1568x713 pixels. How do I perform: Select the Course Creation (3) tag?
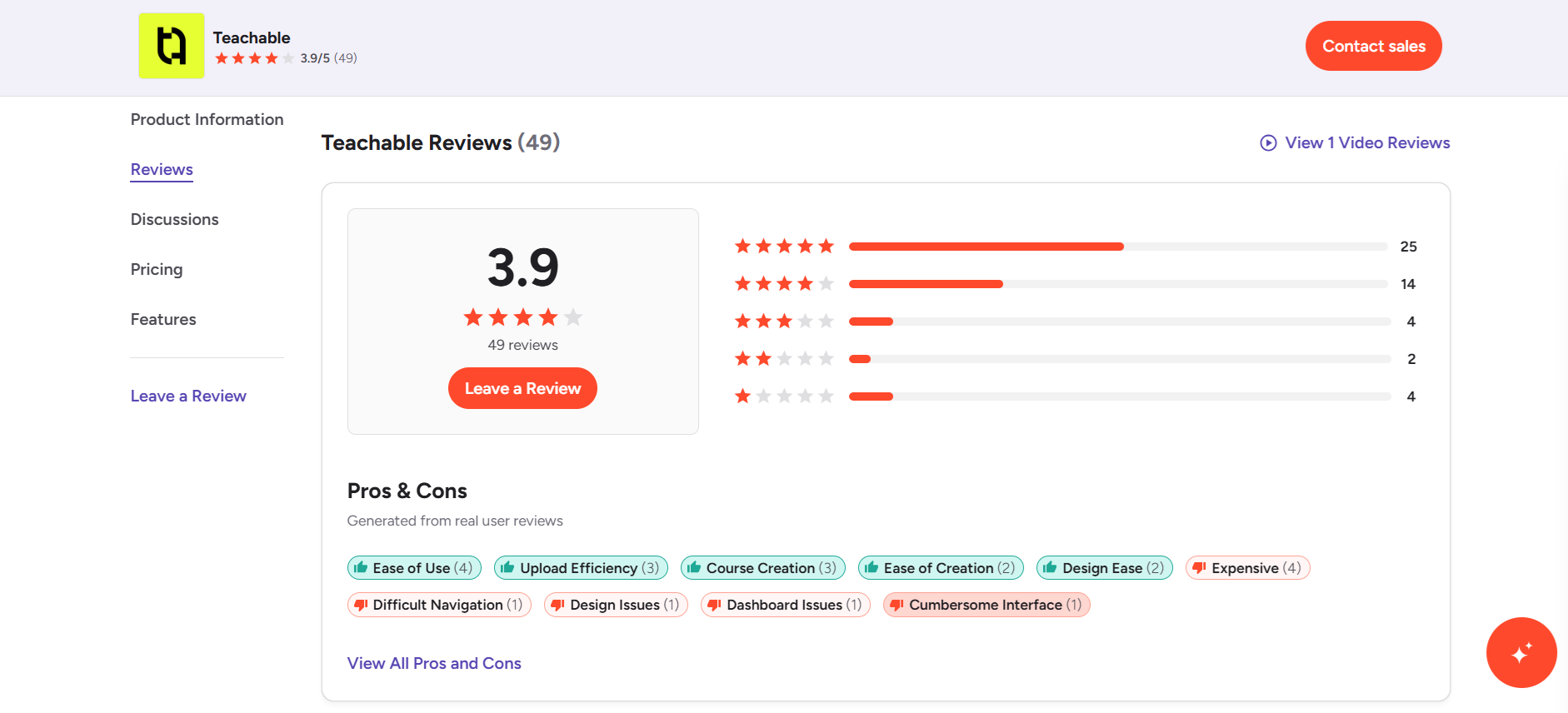(x=763, y=568)
